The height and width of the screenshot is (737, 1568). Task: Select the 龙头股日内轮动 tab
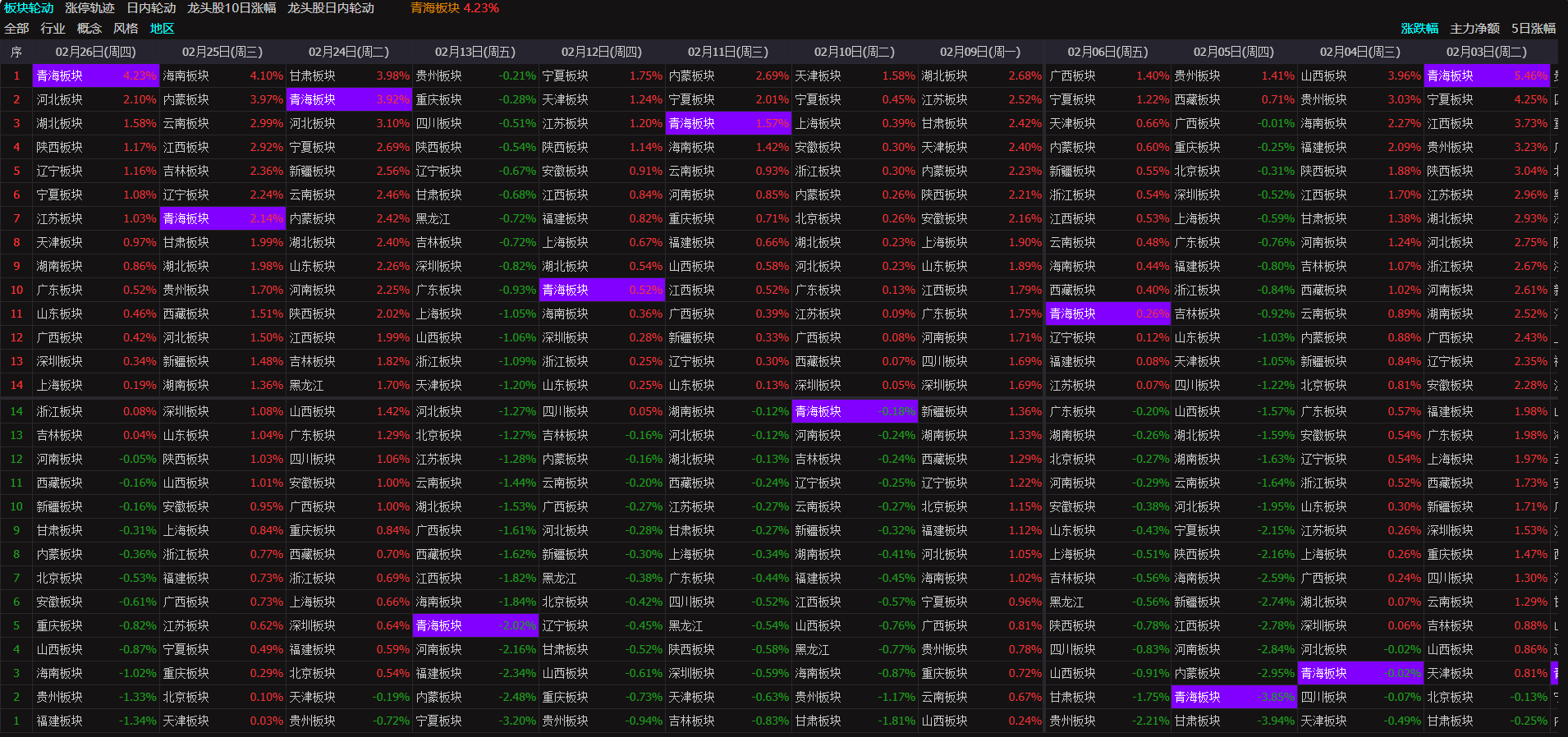click(x=331, y=8)
